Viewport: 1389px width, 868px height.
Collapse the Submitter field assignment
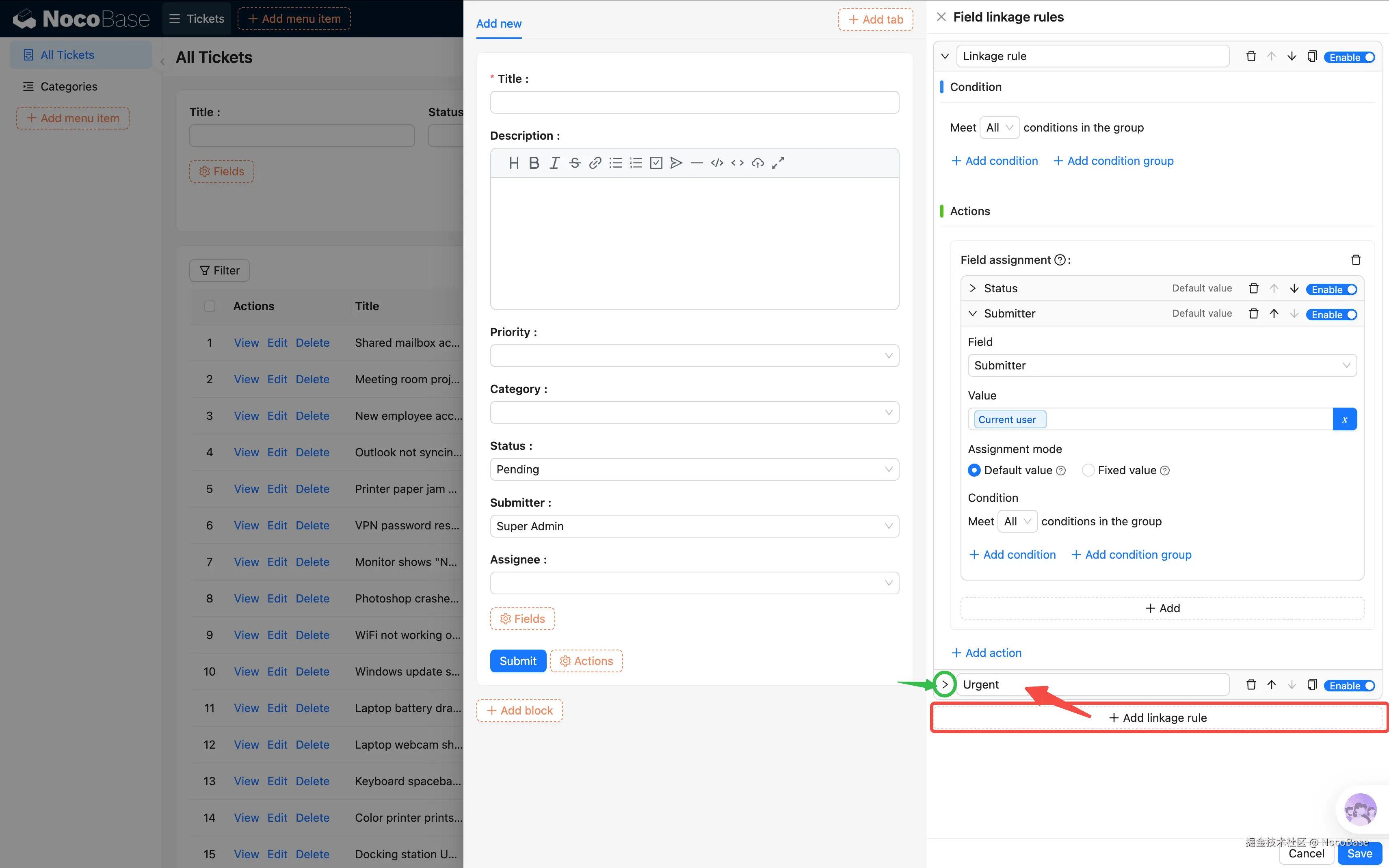(973, 313)
